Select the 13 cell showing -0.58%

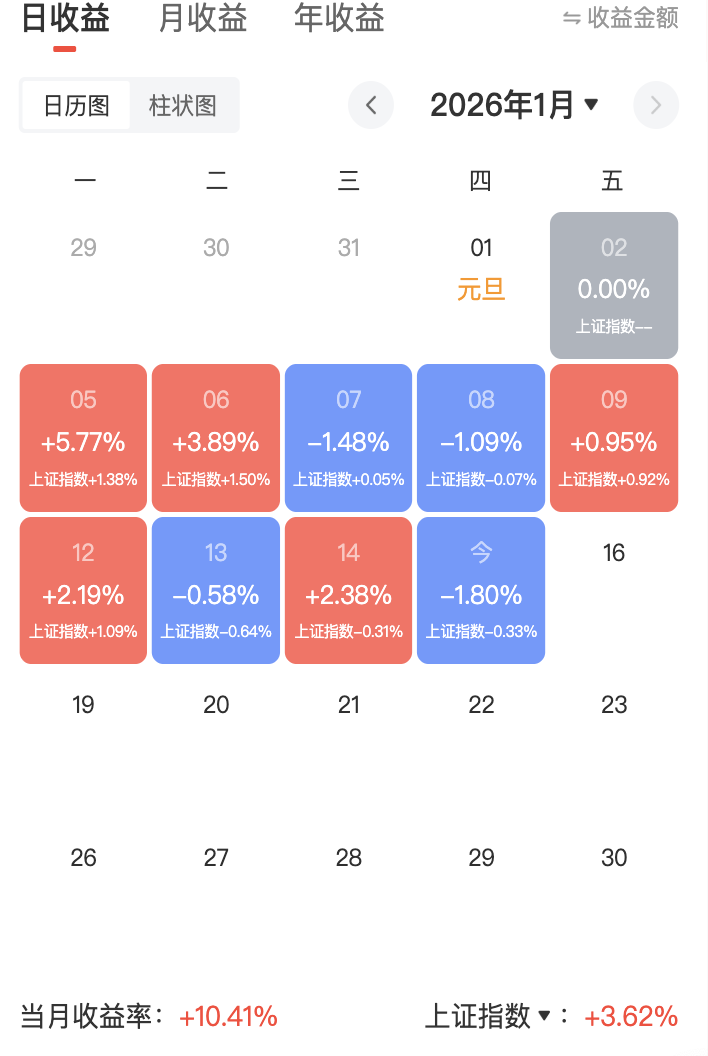(216, 590)
